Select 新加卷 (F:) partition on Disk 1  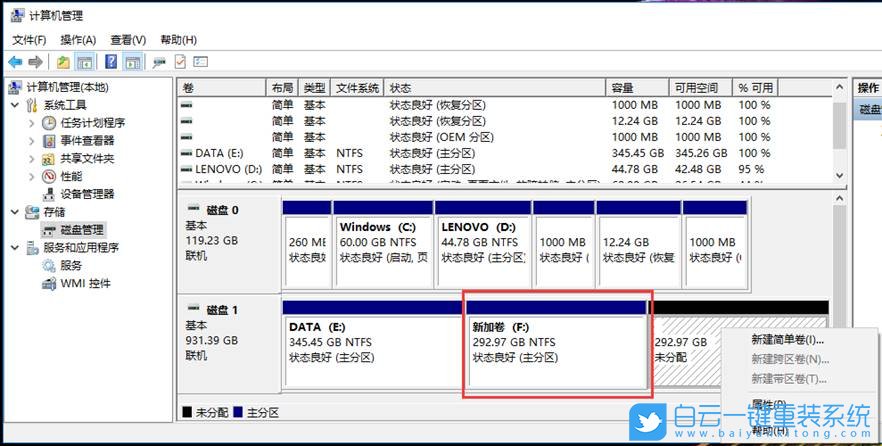click(557, 344)
